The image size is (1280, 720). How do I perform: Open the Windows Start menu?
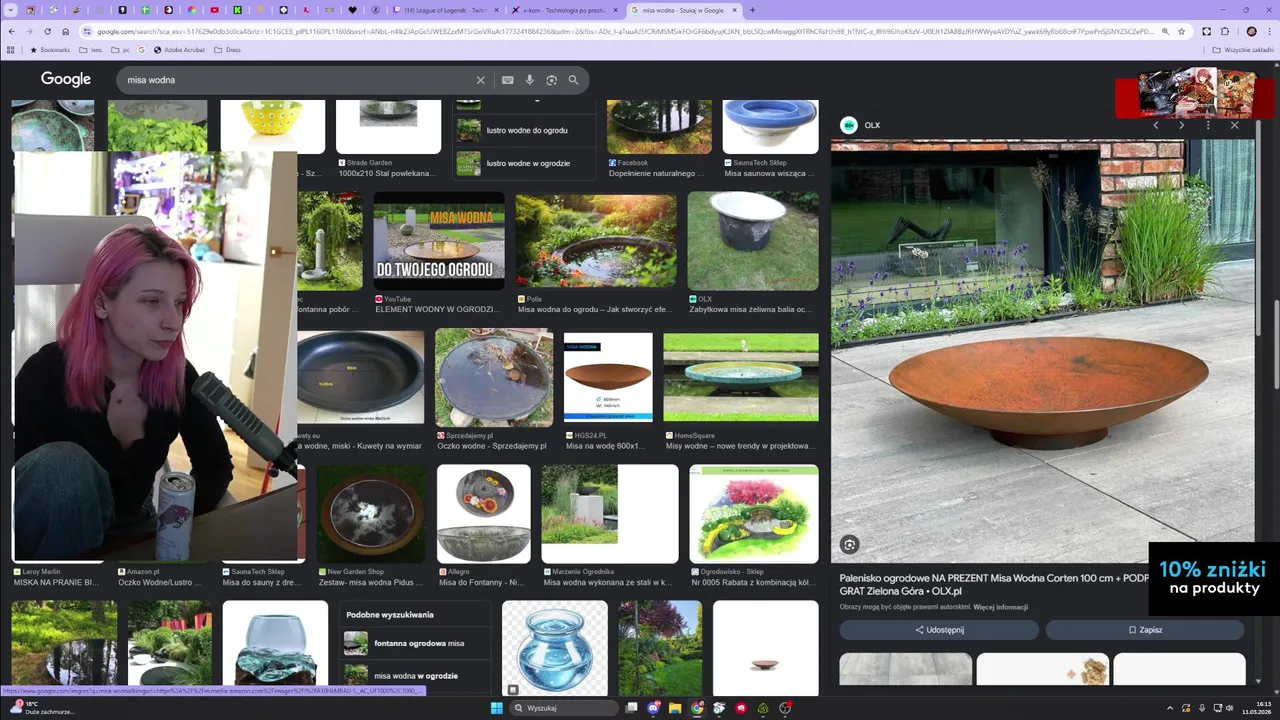pos(497,708)
